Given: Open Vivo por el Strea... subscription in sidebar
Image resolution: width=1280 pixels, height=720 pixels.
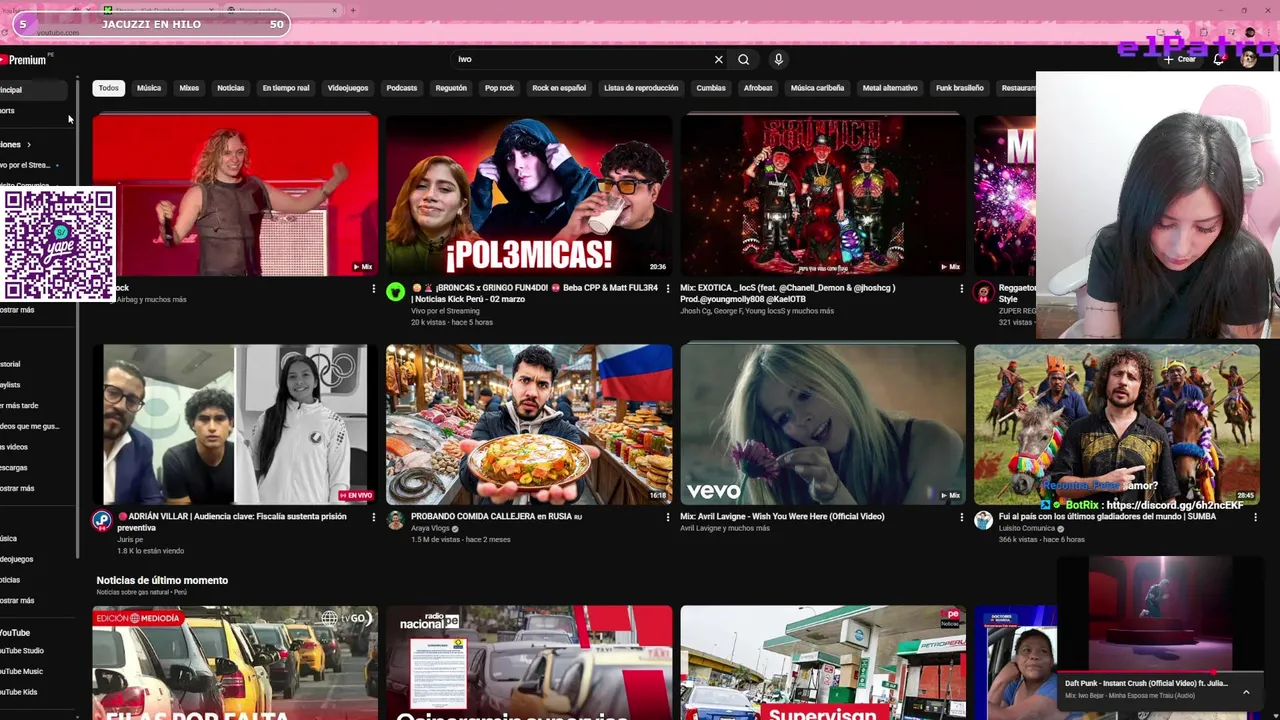Looking at the screenshot, I should click(x=33, y=165).
